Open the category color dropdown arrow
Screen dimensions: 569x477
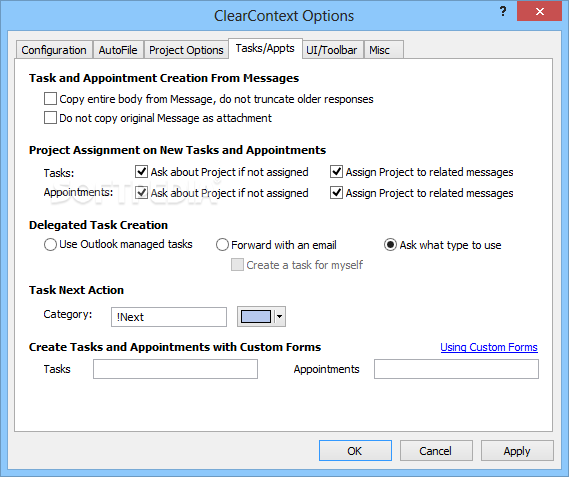(x=279, y=317)
